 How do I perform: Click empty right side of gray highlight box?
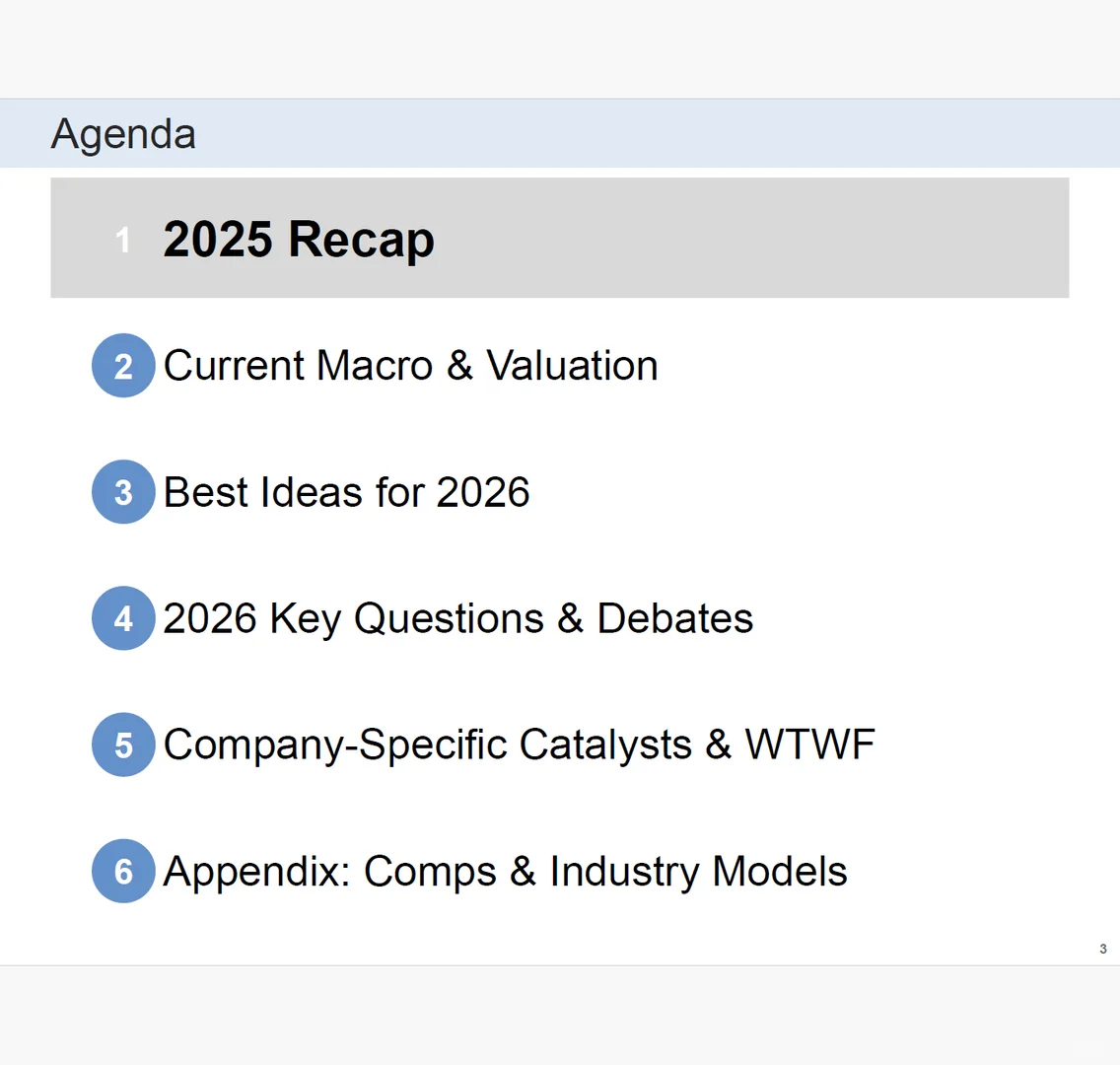[838, 238]
